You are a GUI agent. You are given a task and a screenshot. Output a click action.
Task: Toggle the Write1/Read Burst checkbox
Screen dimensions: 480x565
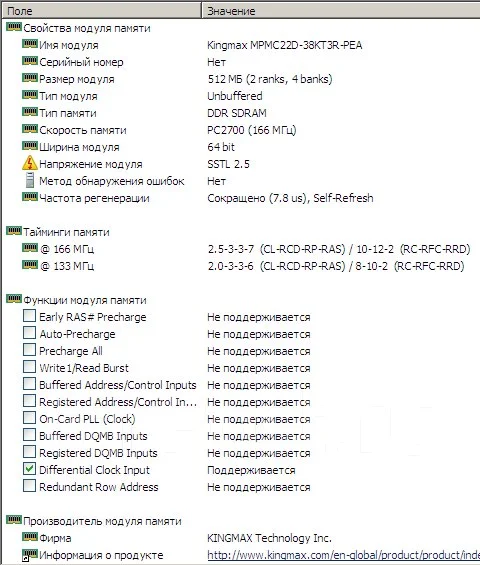[29, 367]
